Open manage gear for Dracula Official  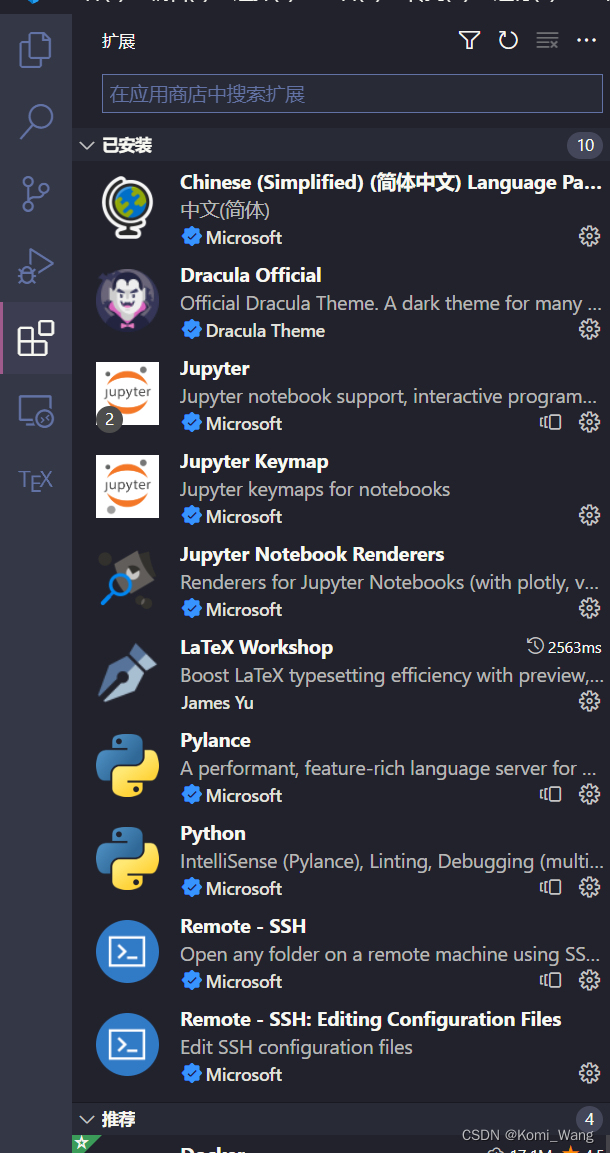[x=589, y=329]
